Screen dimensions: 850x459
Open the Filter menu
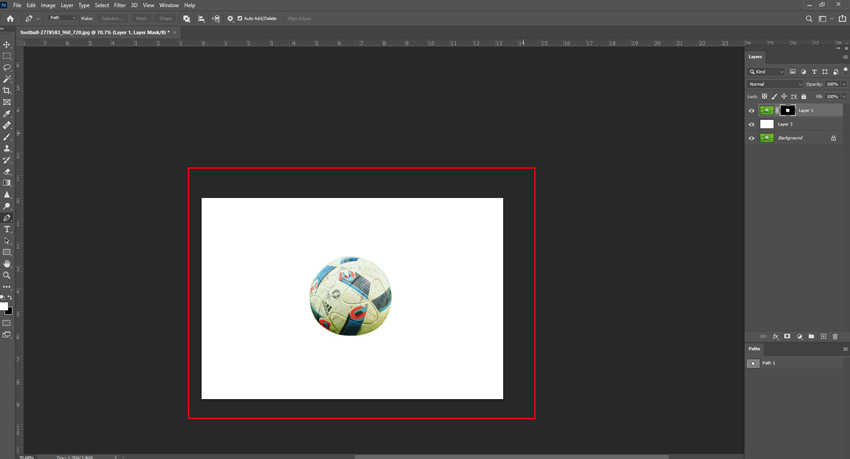(x=120, y=5)
